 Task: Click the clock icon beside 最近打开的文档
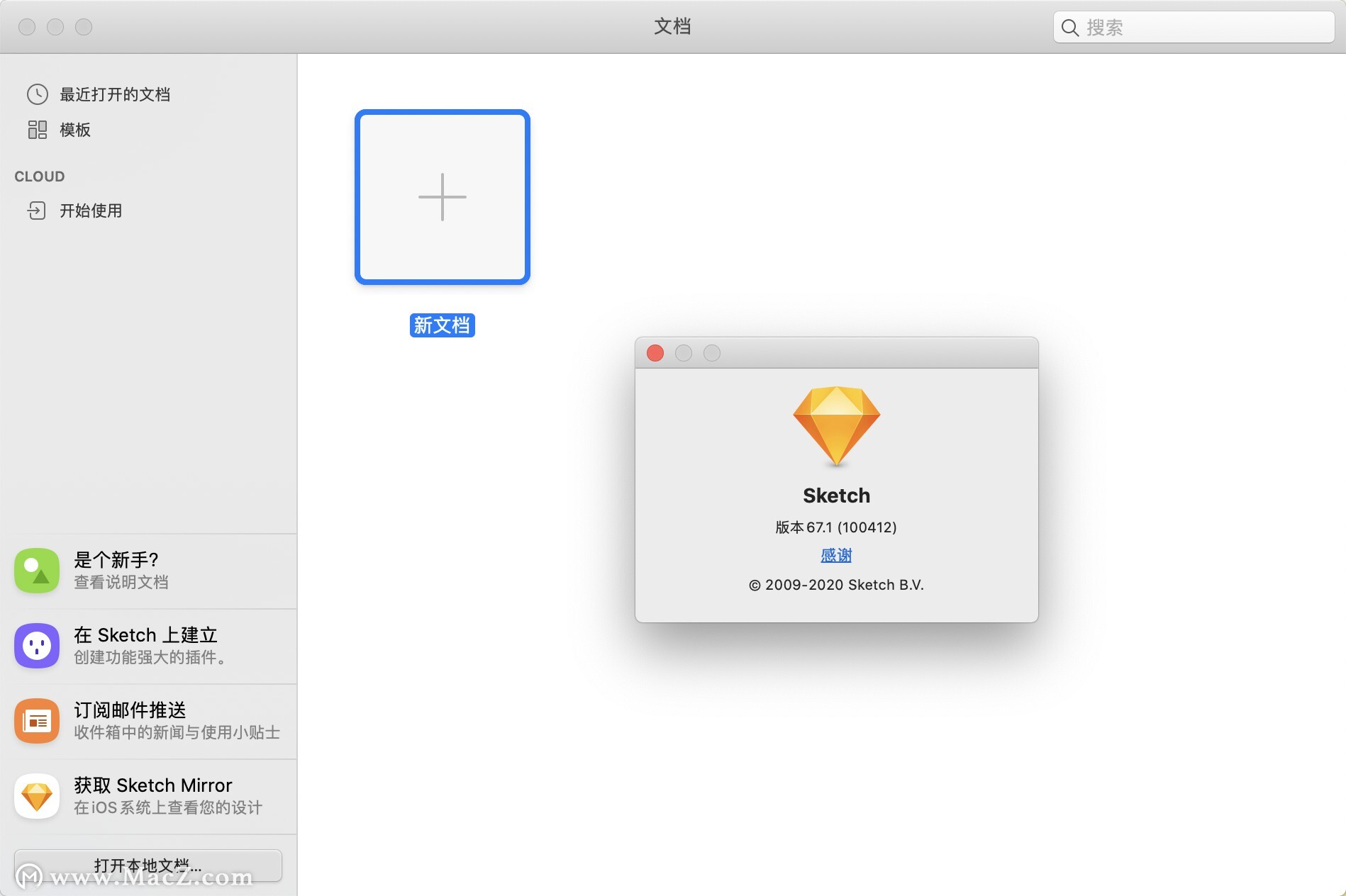click(37, 94)
